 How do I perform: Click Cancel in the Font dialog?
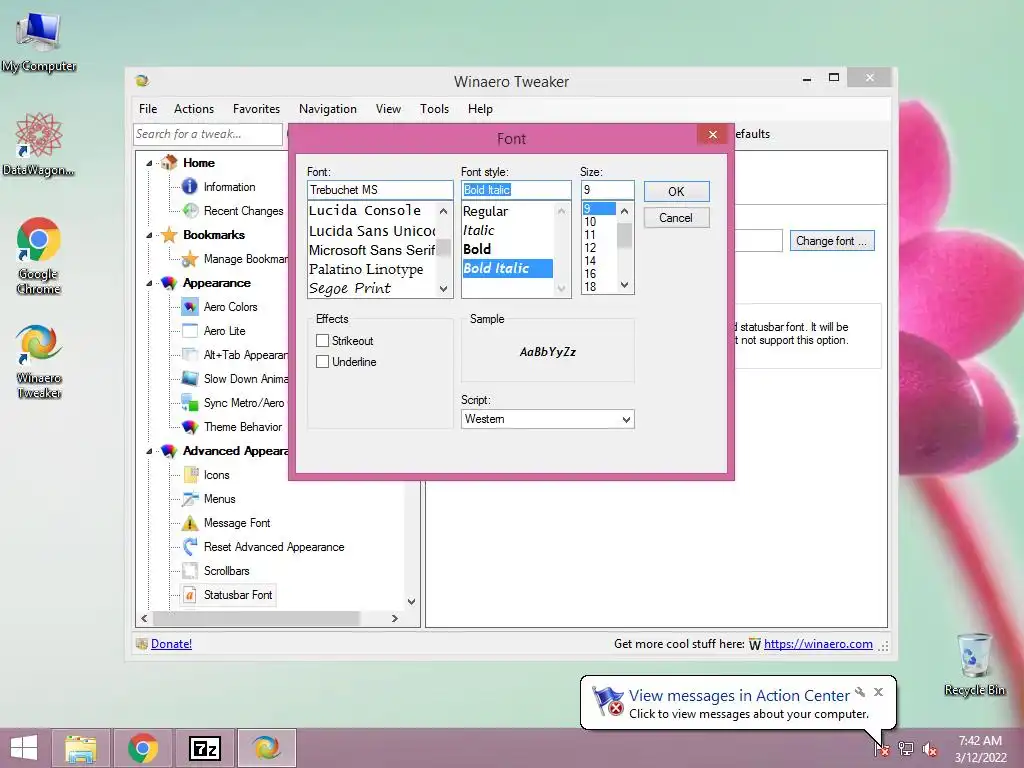[x=677, y=218]
